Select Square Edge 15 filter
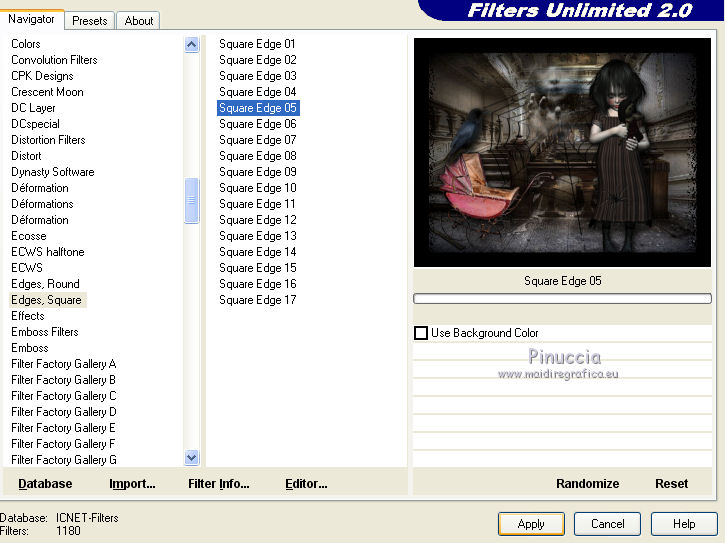 (258, 268)
